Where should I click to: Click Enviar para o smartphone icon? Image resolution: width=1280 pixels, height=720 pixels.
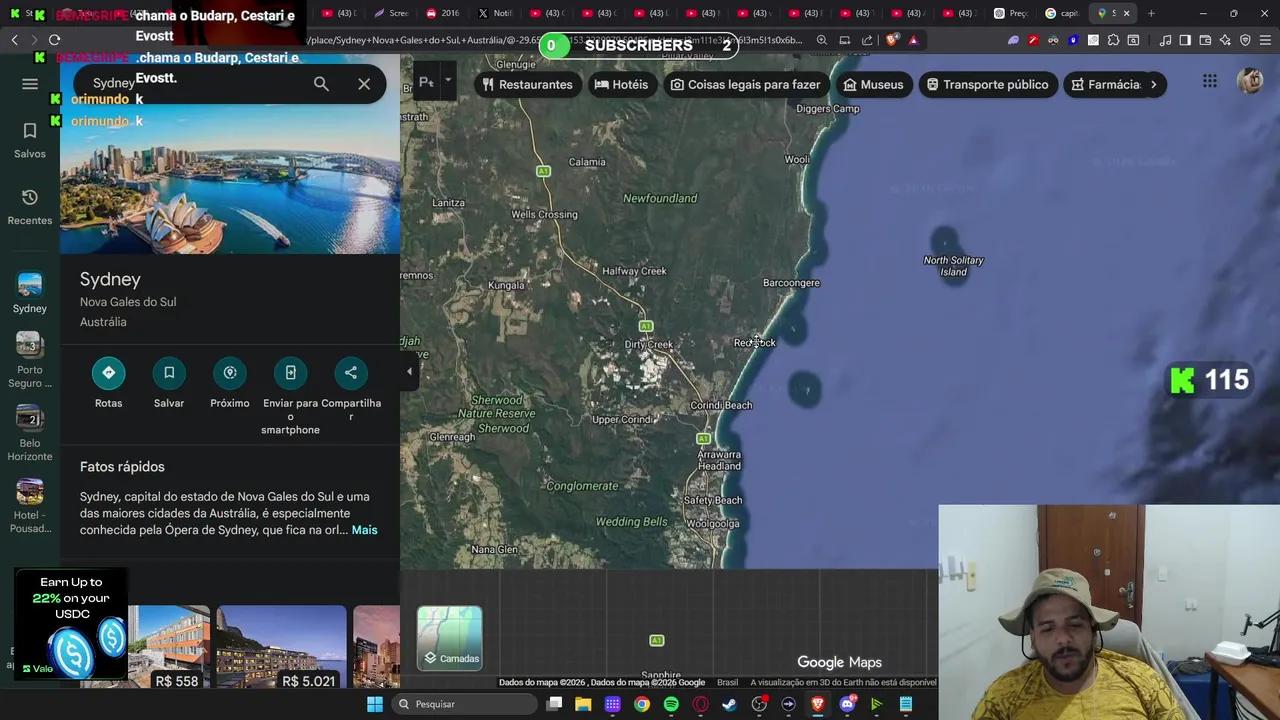point(291,373)
